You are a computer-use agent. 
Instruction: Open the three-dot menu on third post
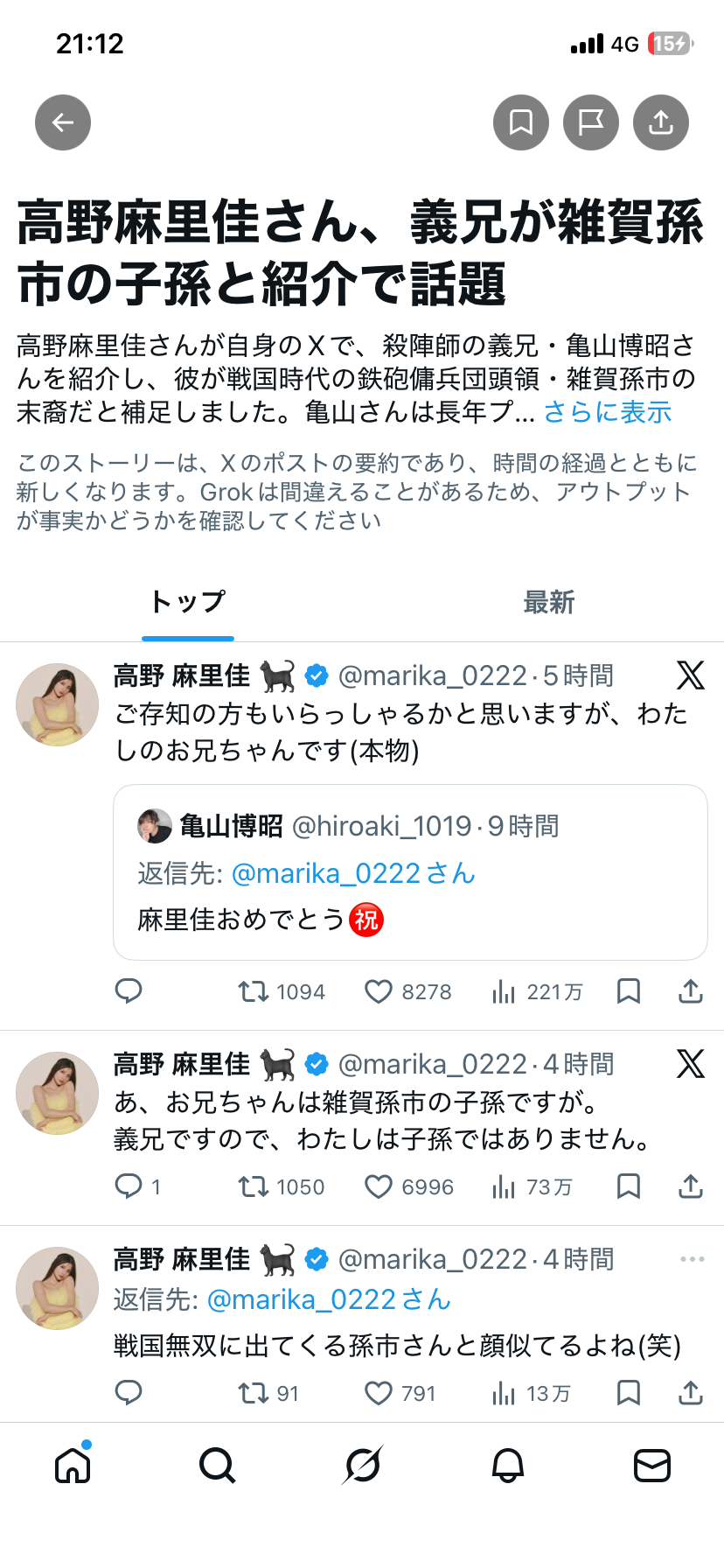pos(692,1259)
